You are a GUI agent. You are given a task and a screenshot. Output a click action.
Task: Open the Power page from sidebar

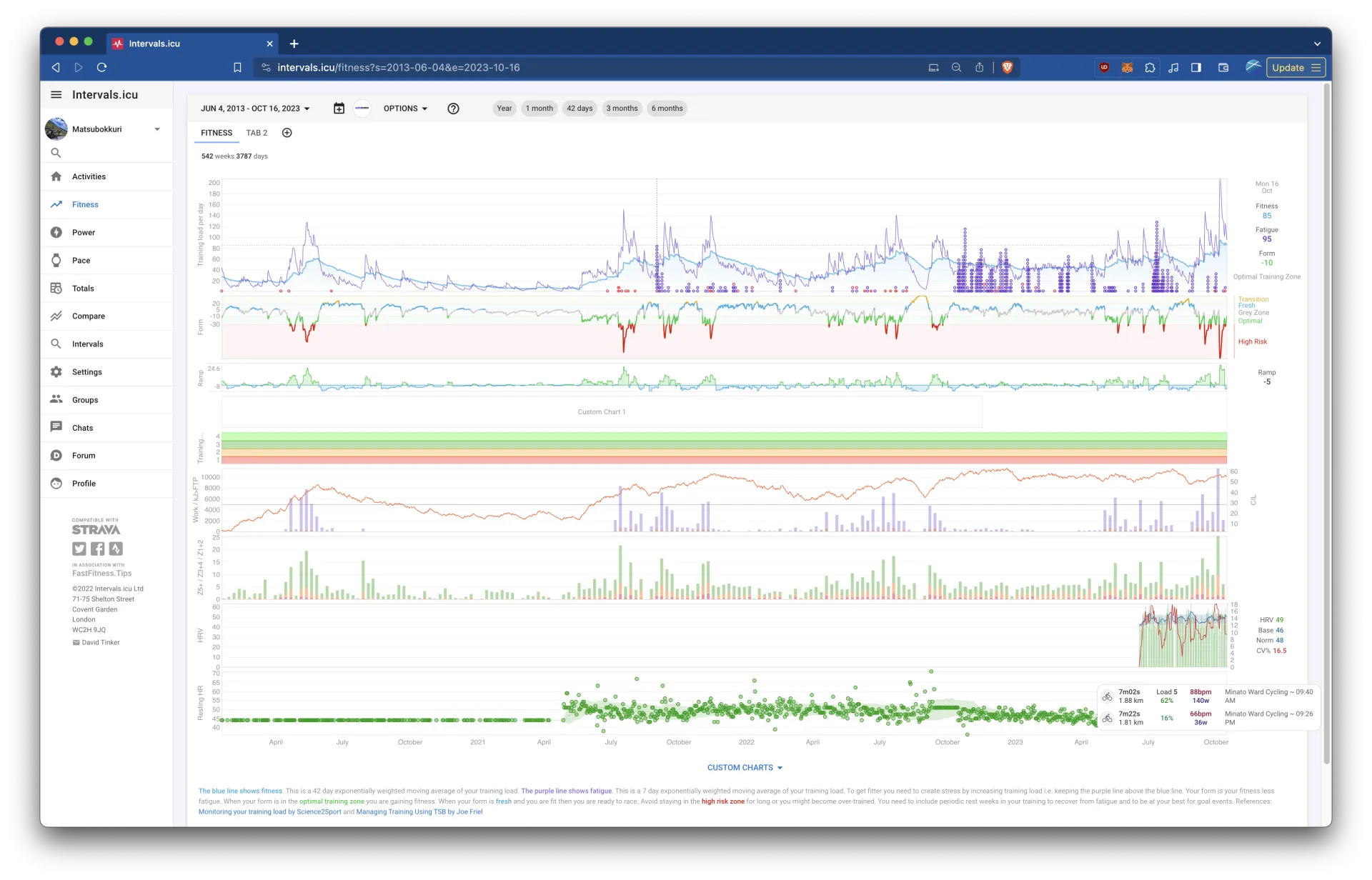83,232
